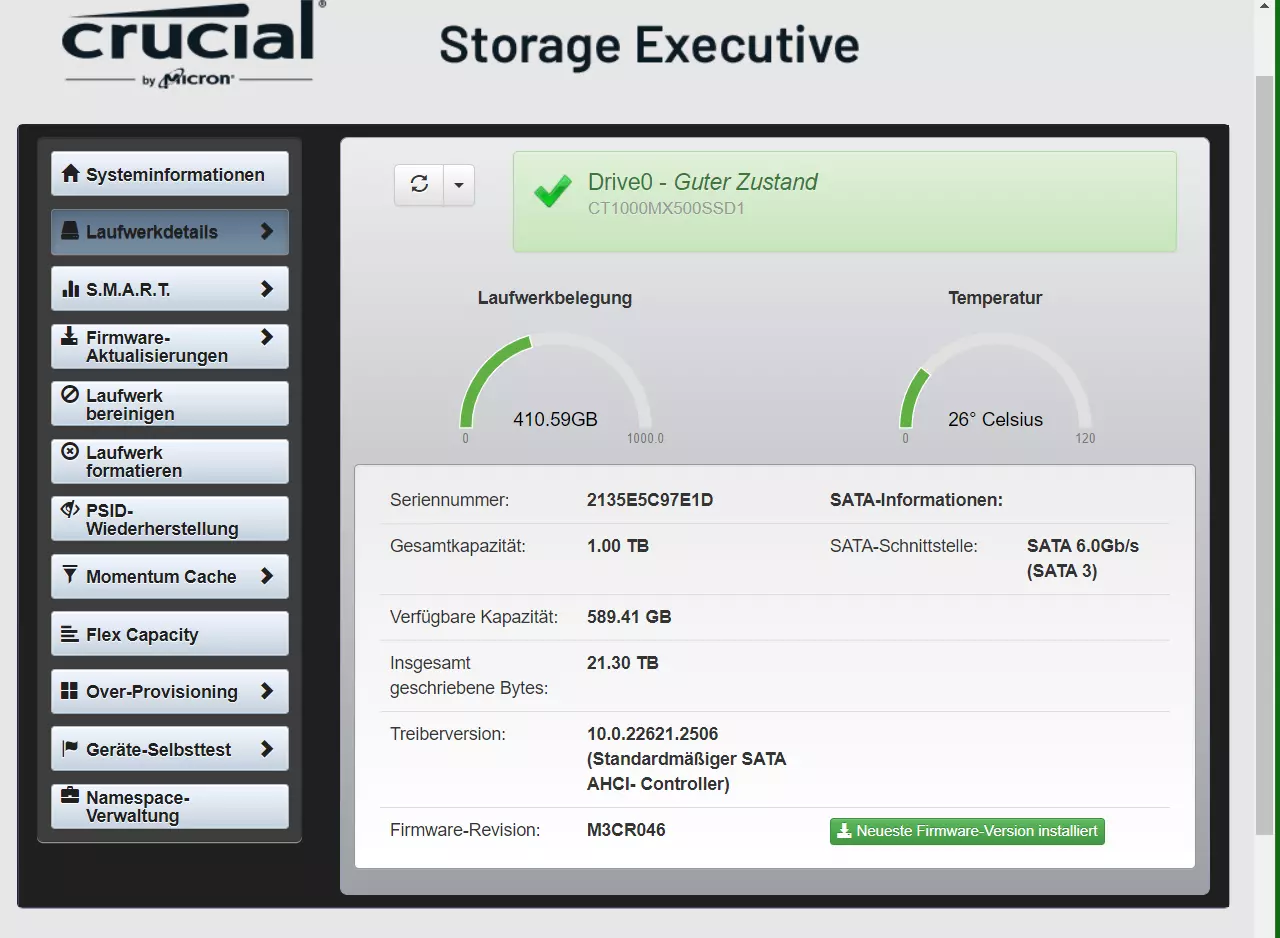Image resolution: width=1280 pixels, height=938 pixels.
Task: Click the download icon on Firmware-Aktualisierungen
Action: [70, 336]
